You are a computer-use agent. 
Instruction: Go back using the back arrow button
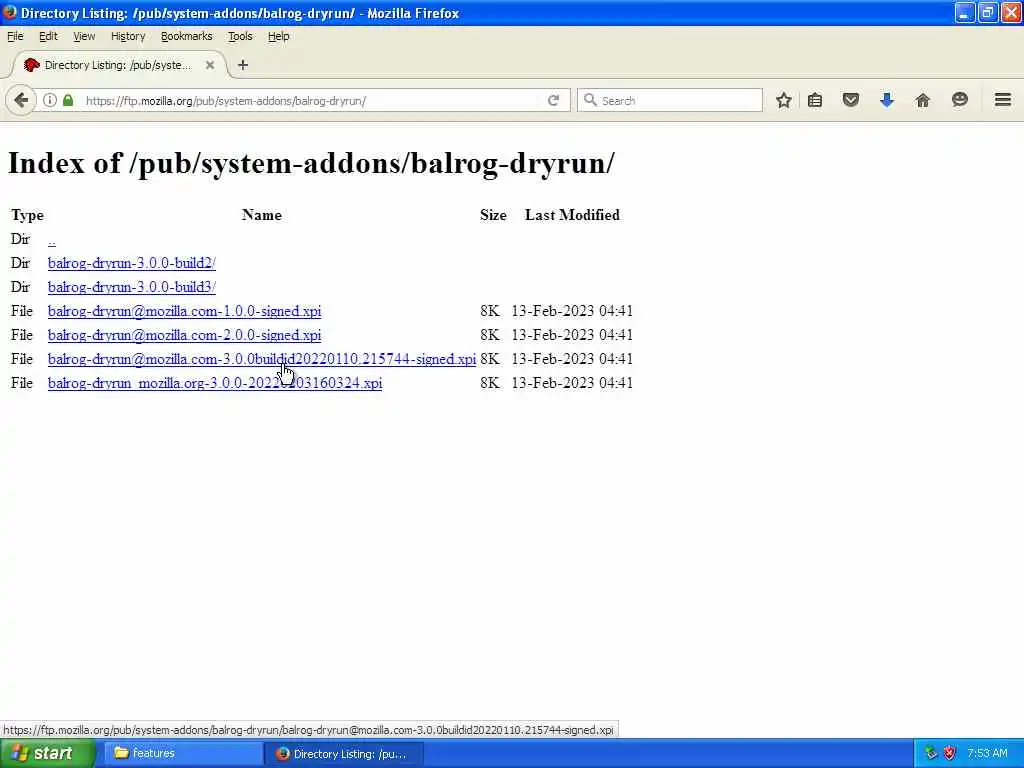click(x=21, y=101)
